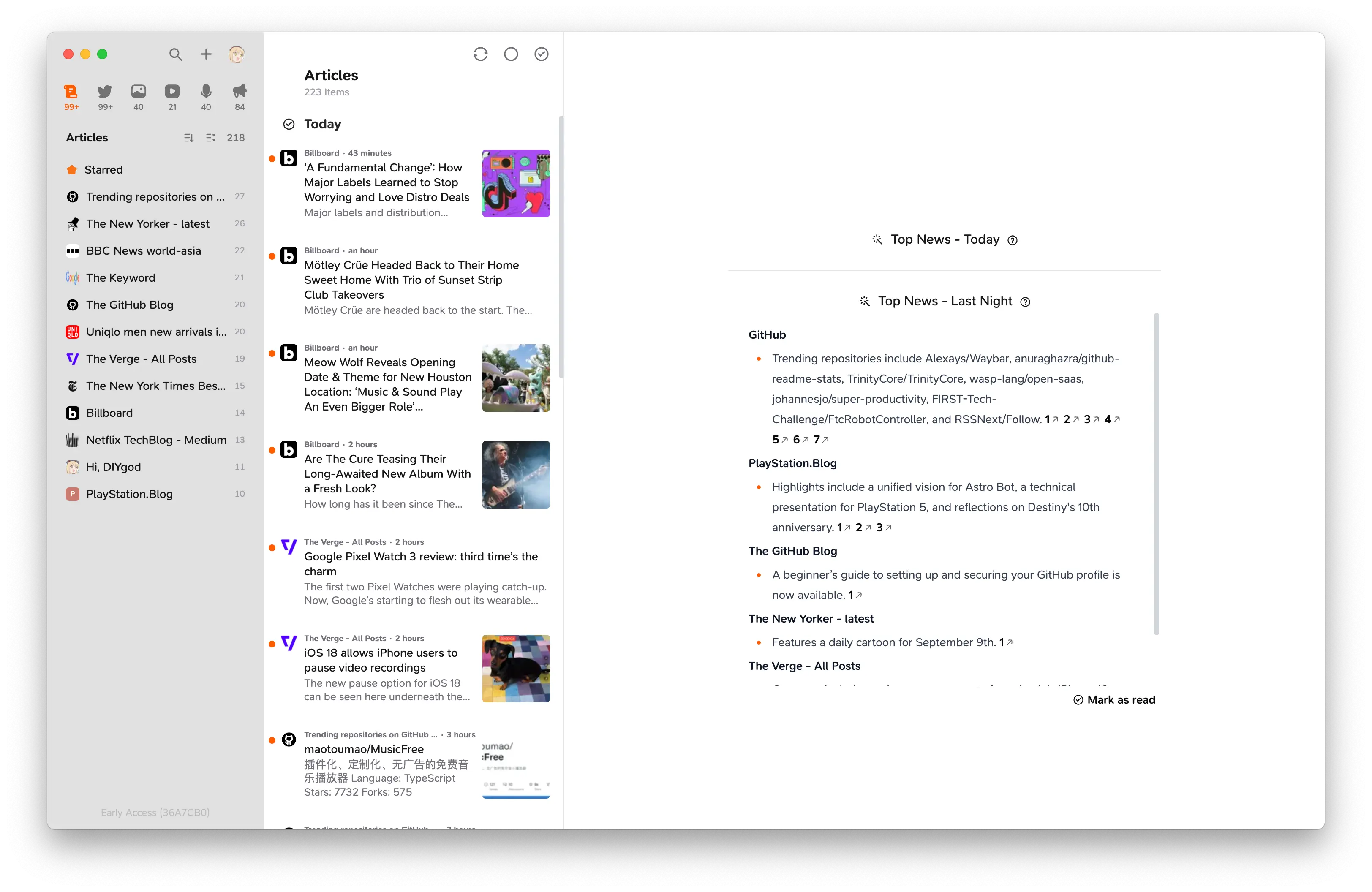This screenshot has height=892, width=1372.
Task: Mark all articles as read via the checkmark icon
Action: [x=541, y=54]
